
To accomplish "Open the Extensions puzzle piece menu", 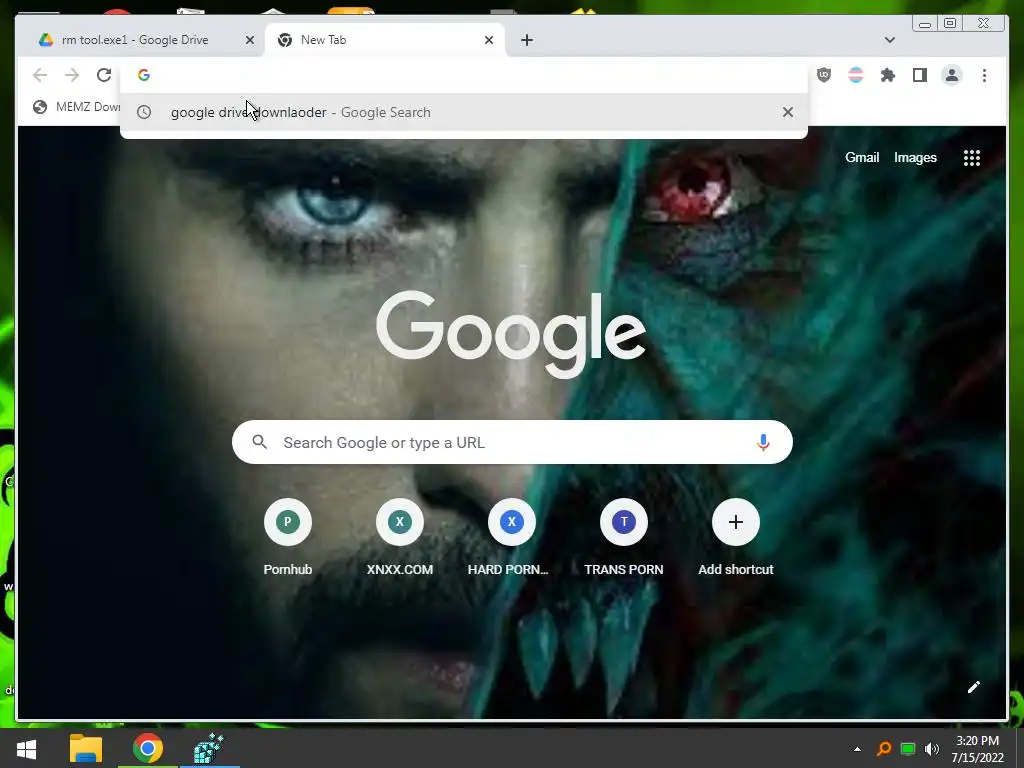I will [x=888, y=75].
